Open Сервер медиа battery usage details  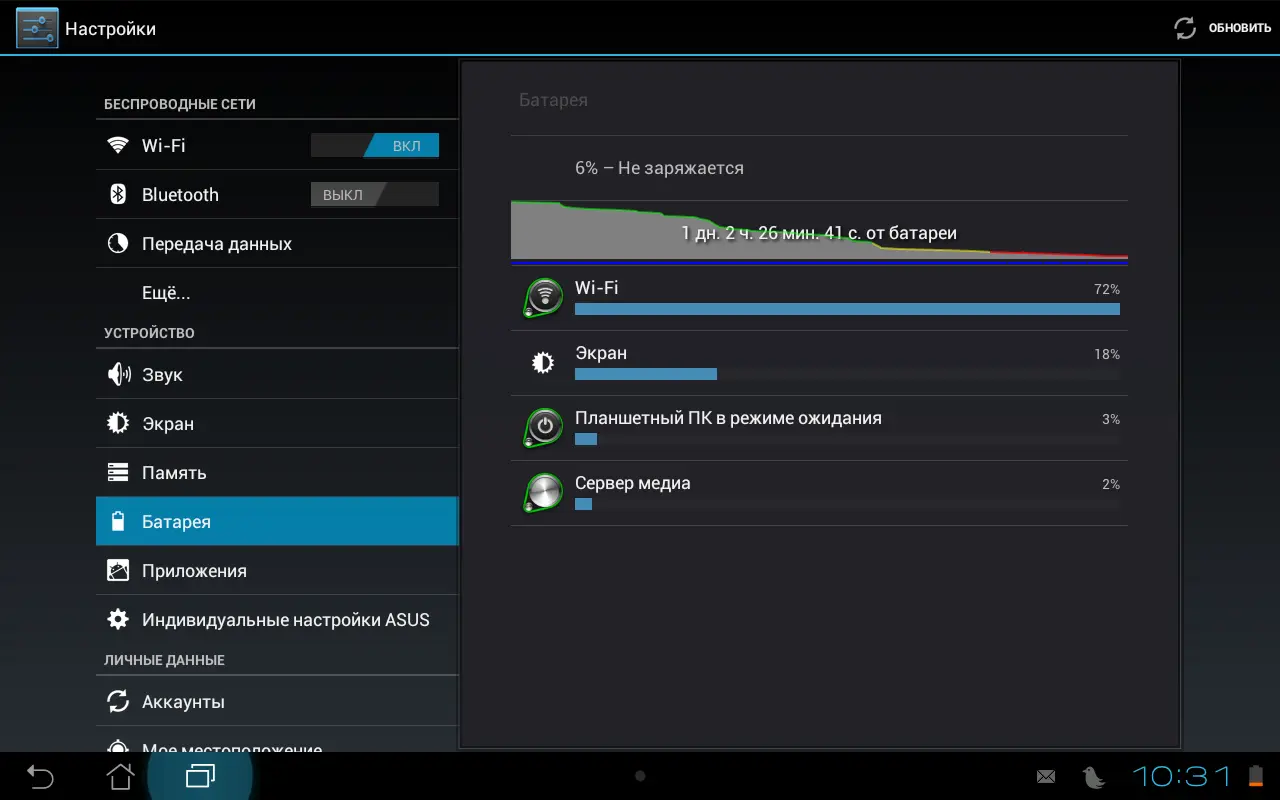[x=819, y=493]
